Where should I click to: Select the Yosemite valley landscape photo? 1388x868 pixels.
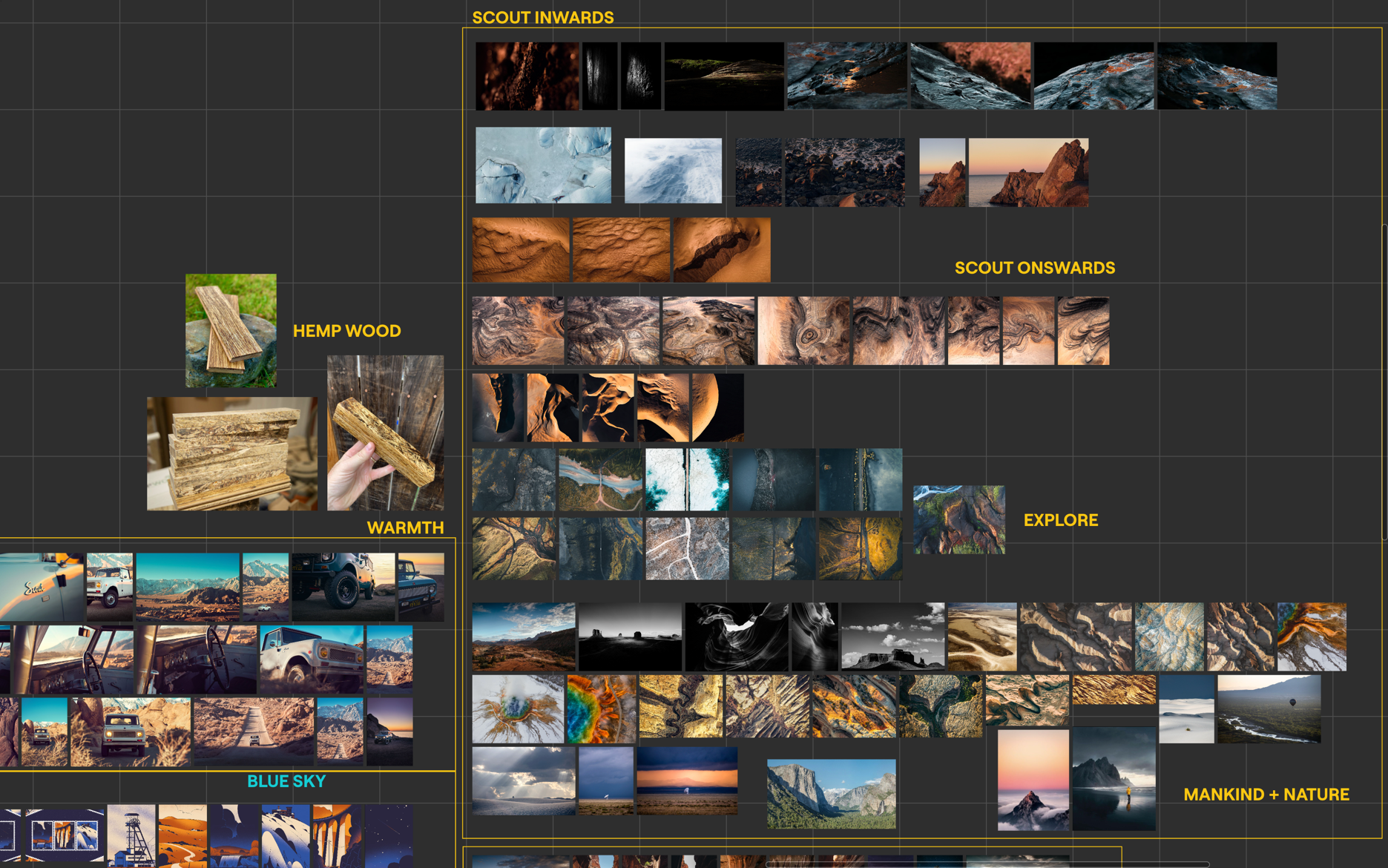tap(831, 793)
